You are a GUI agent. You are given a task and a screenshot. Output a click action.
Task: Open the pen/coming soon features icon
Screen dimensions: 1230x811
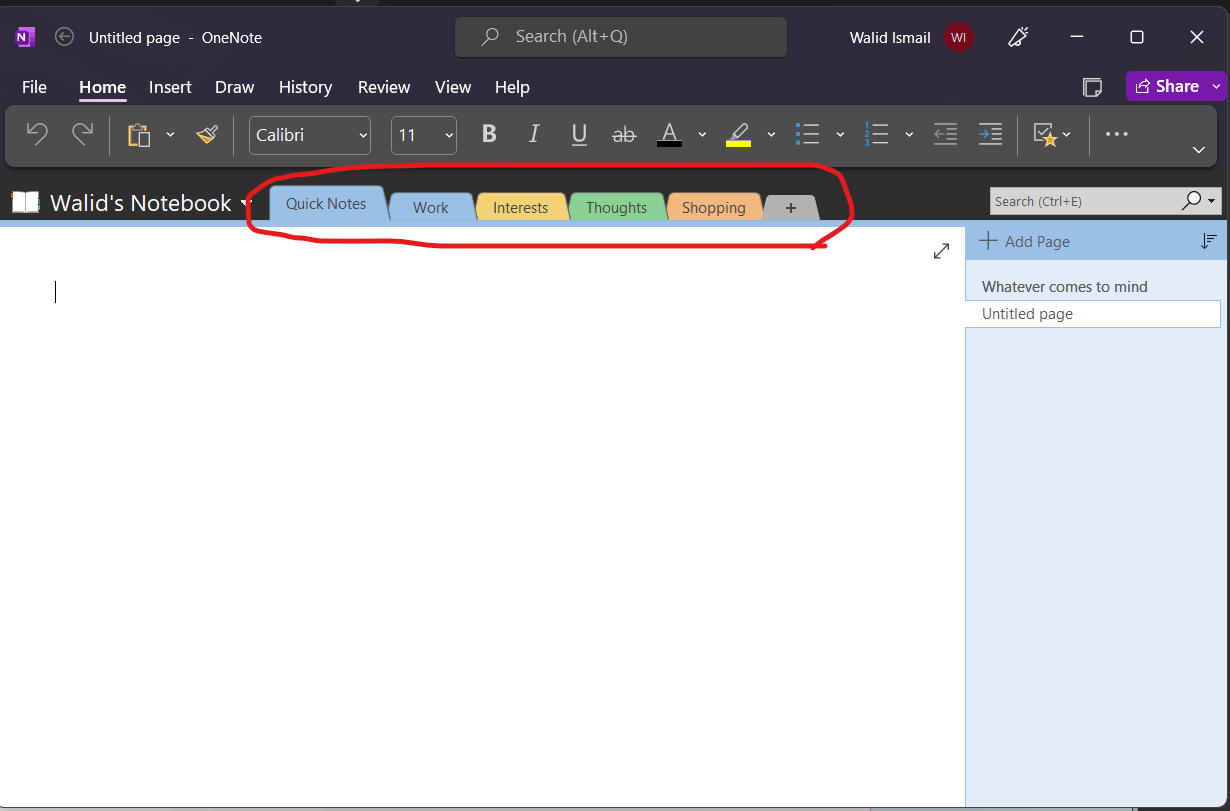(x=1018, y=37)
